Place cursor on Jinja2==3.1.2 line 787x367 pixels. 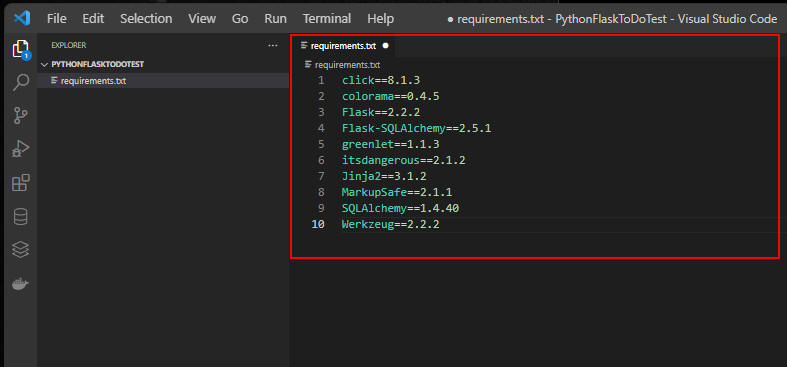point(384,177)
